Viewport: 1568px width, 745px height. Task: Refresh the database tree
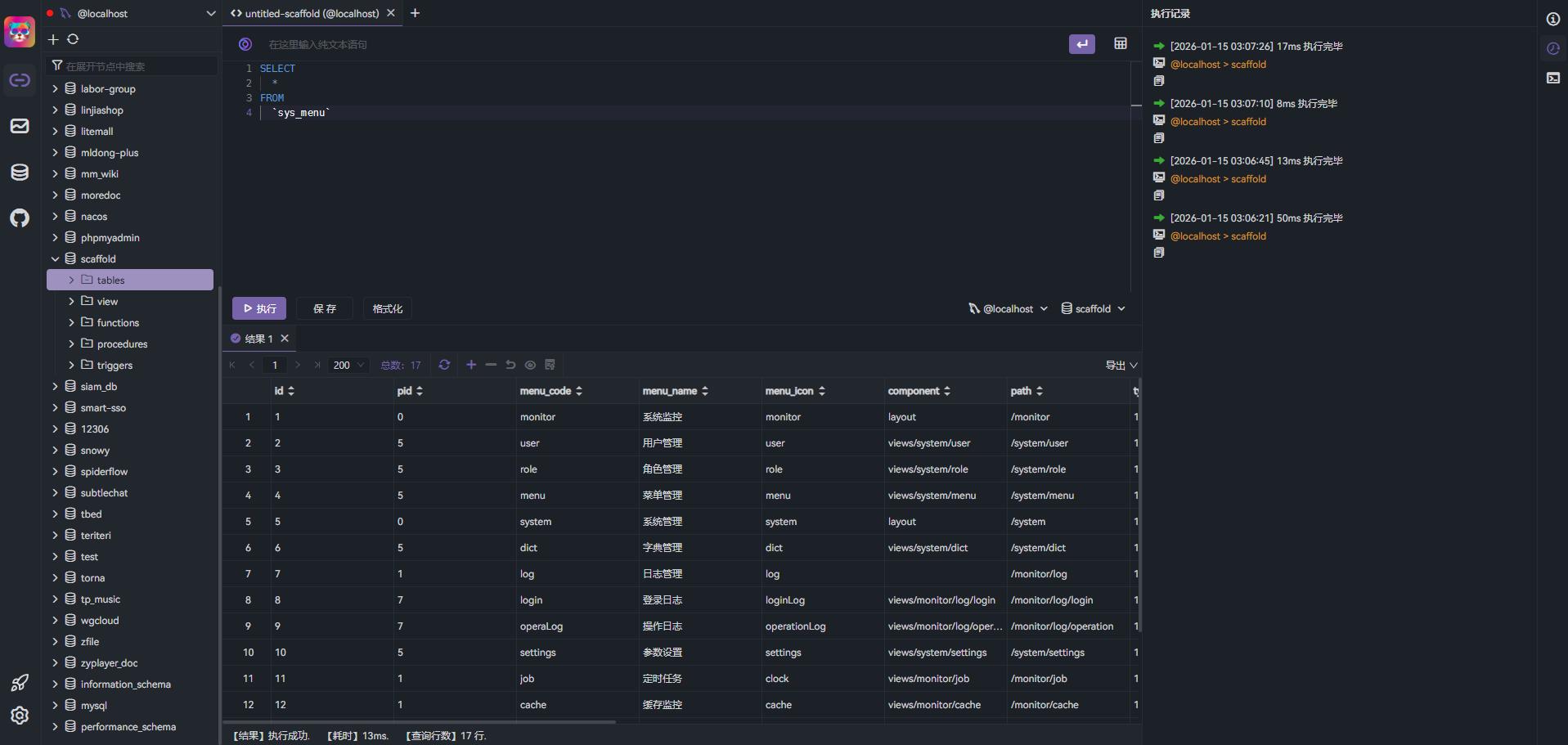click(x=73, y=39)
